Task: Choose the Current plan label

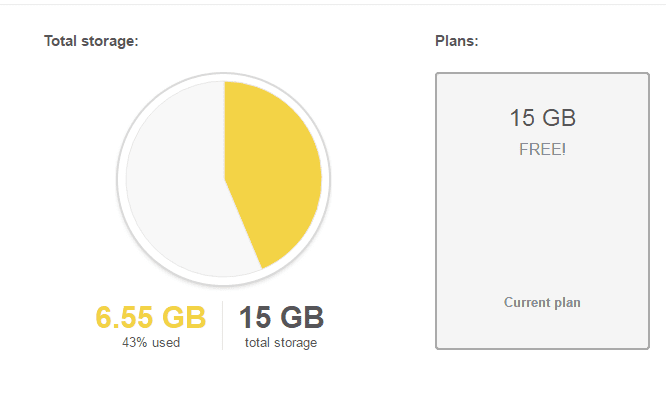Action: (542, 302)
